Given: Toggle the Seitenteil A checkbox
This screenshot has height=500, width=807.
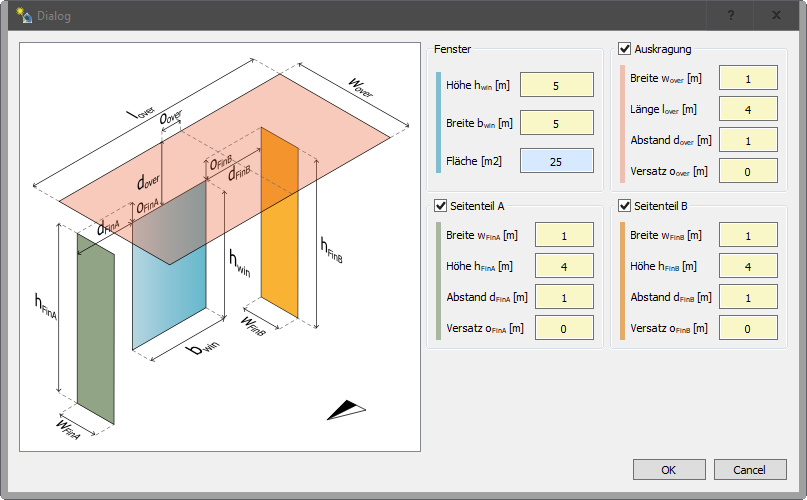Looking at the screenshot, I should 441,206.
